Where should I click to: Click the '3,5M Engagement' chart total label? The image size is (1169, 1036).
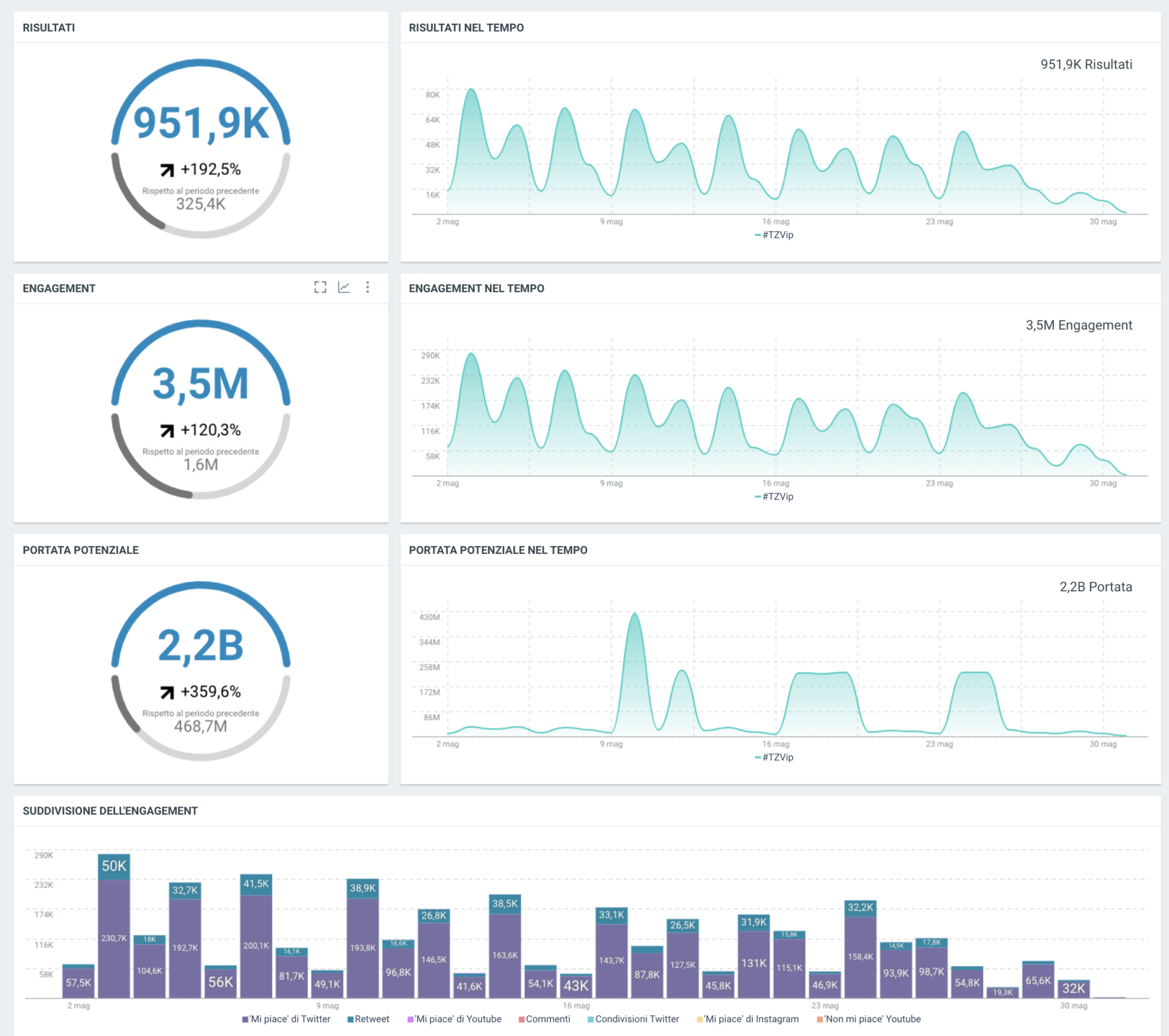pos(1079,325)
